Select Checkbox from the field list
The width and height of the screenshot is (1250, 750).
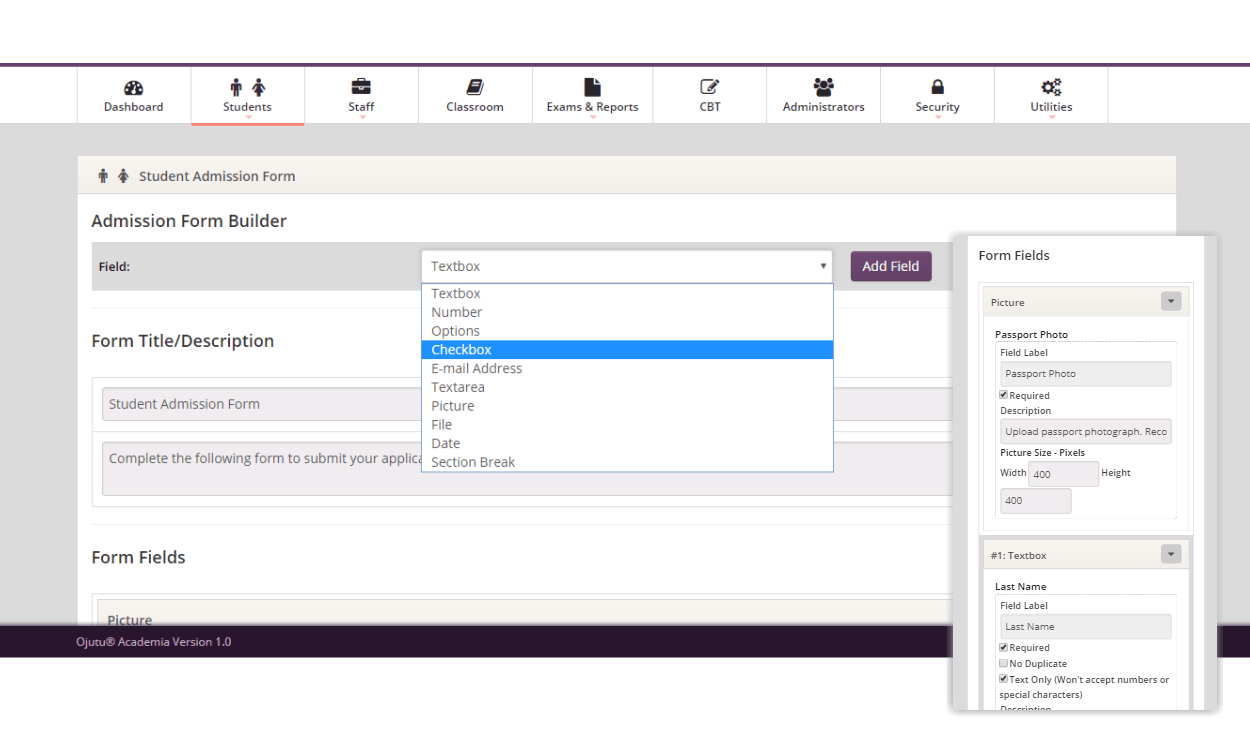(627, 350)
